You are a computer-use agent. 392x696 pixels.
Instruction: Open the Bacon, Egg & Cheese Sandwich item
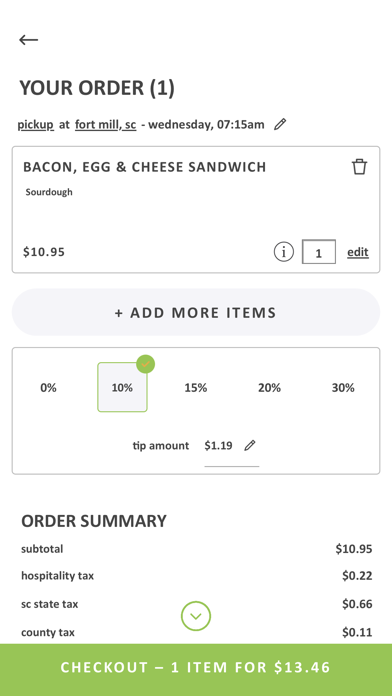(x=145, y=167)
